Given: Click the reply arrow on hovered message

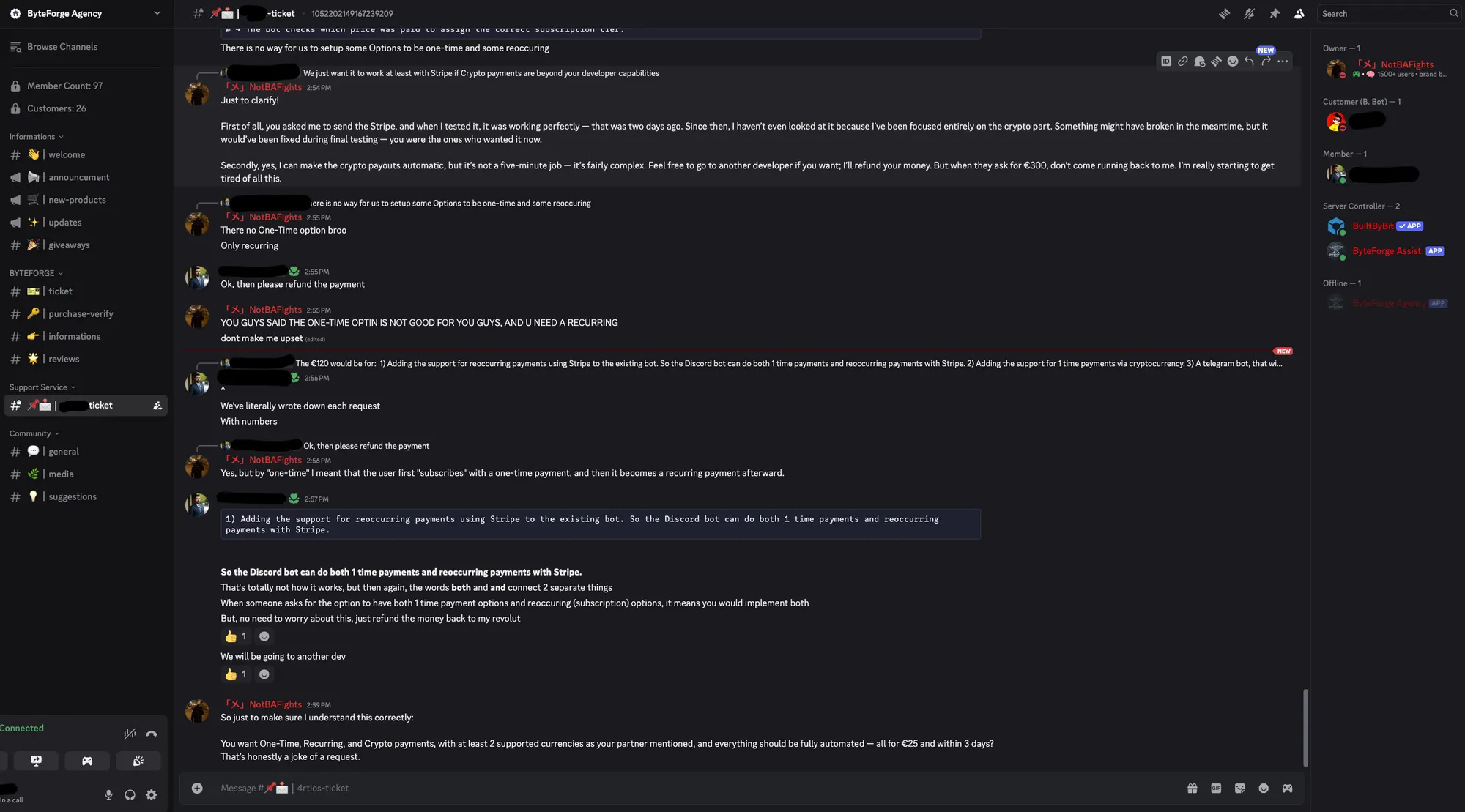Looking at the screenshot, I should tap(1249, 62).
